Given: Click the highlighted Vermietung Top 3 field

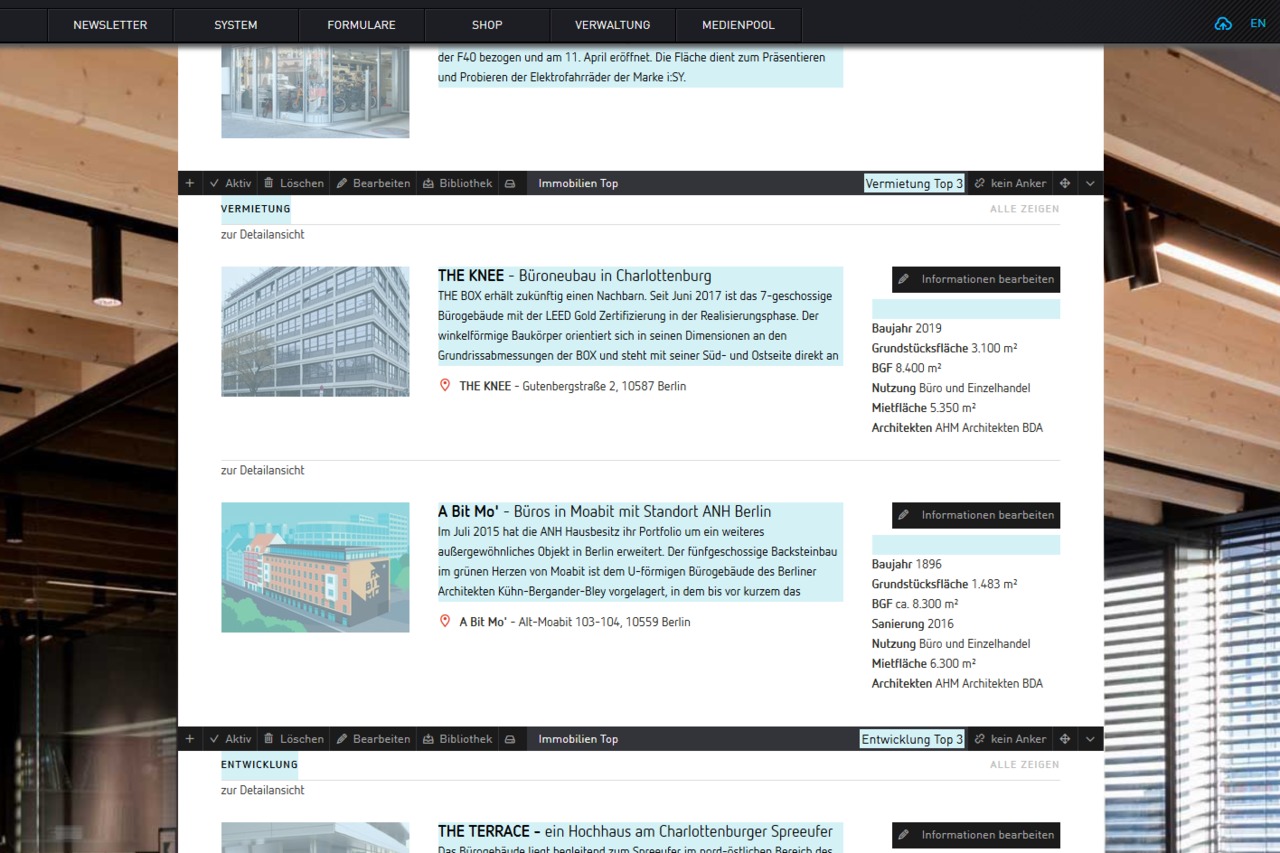Looking at the screenshot, I should click(913, 183).
